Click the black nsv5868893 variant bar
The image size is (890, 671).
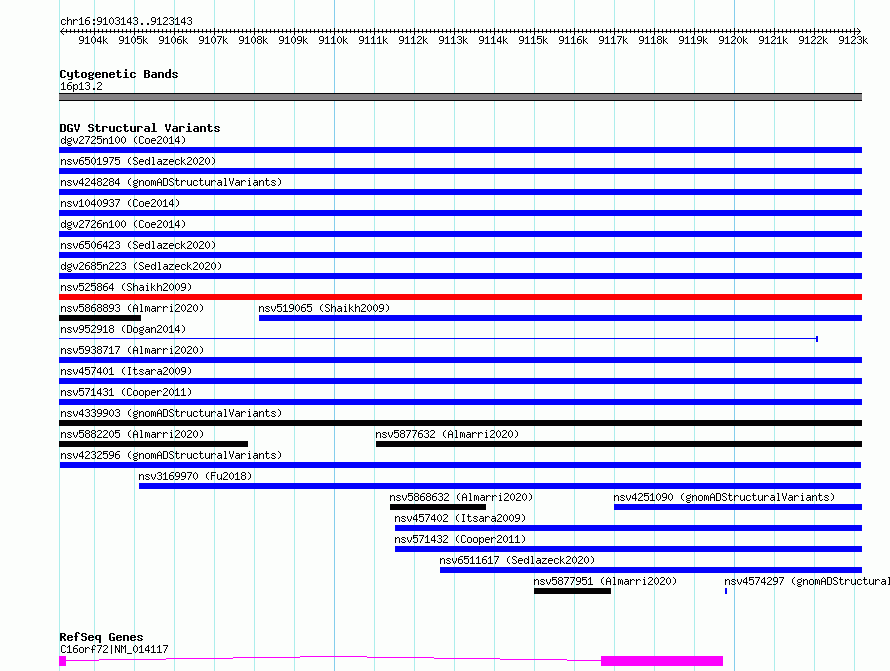pyautogui.click(x=100, y=318)
